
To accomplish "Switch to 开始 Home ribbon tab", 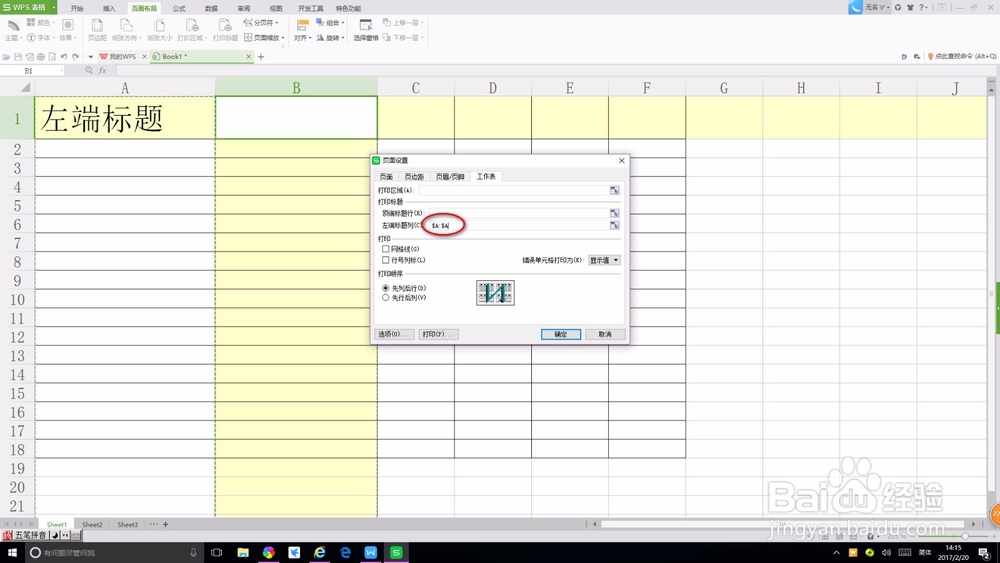I will pyautogui.click(x=77, y=8).
